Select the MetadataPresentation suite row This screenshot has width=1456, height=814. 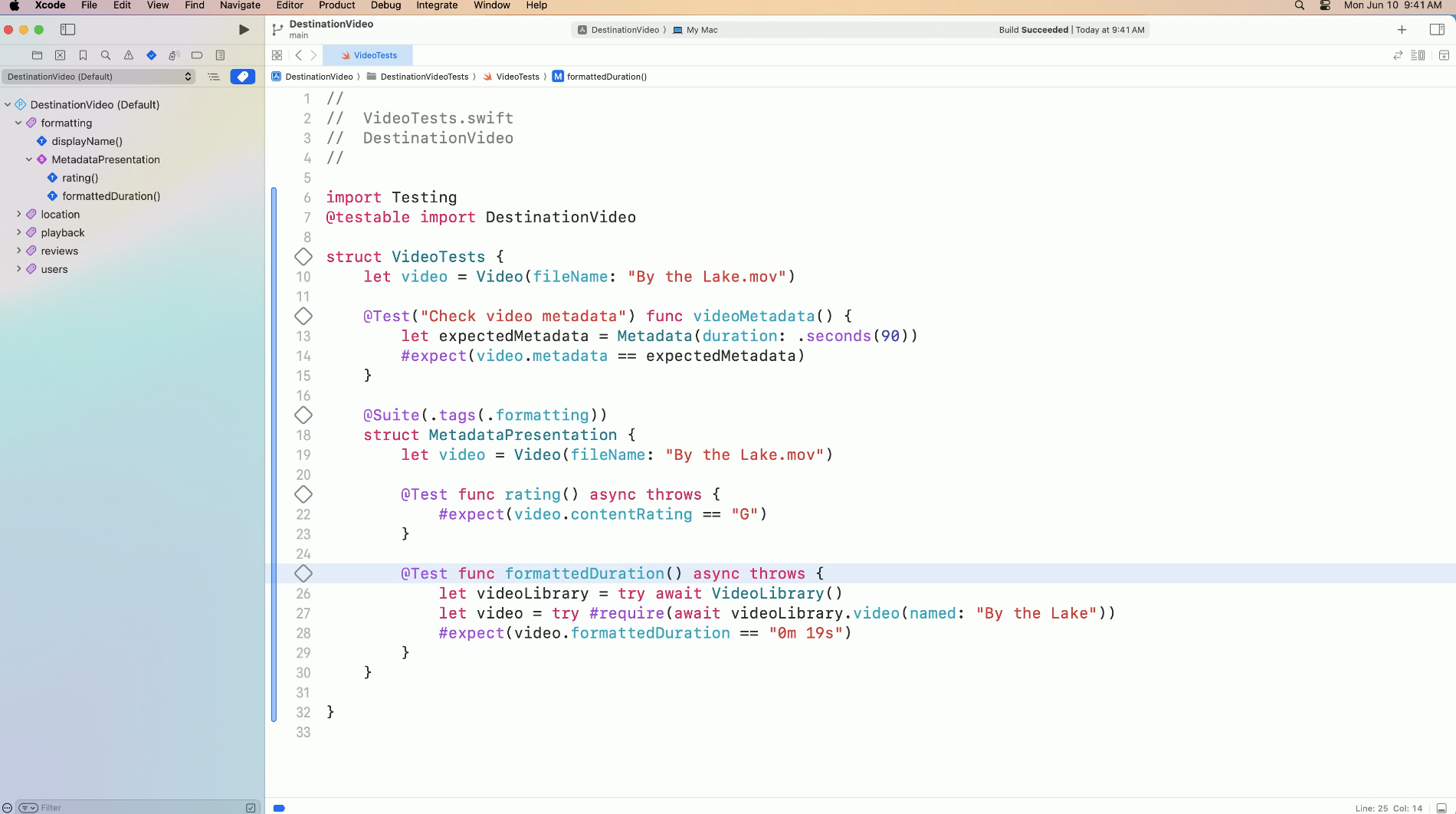pyautogui.click(x=106, y=159)
